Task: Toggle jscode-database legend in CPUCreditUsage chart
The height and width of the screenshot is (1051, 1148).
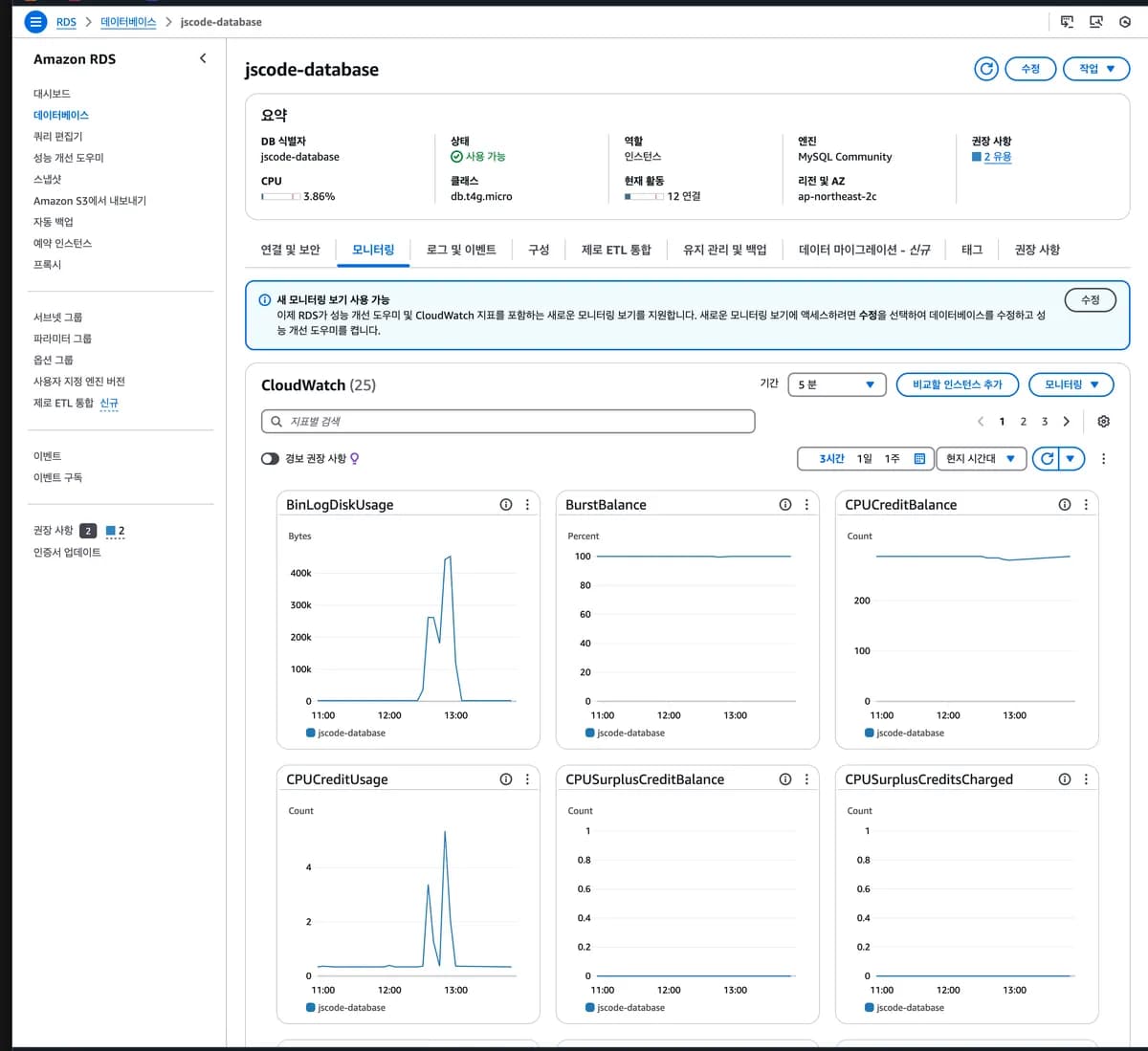Action: point(345,1008)
